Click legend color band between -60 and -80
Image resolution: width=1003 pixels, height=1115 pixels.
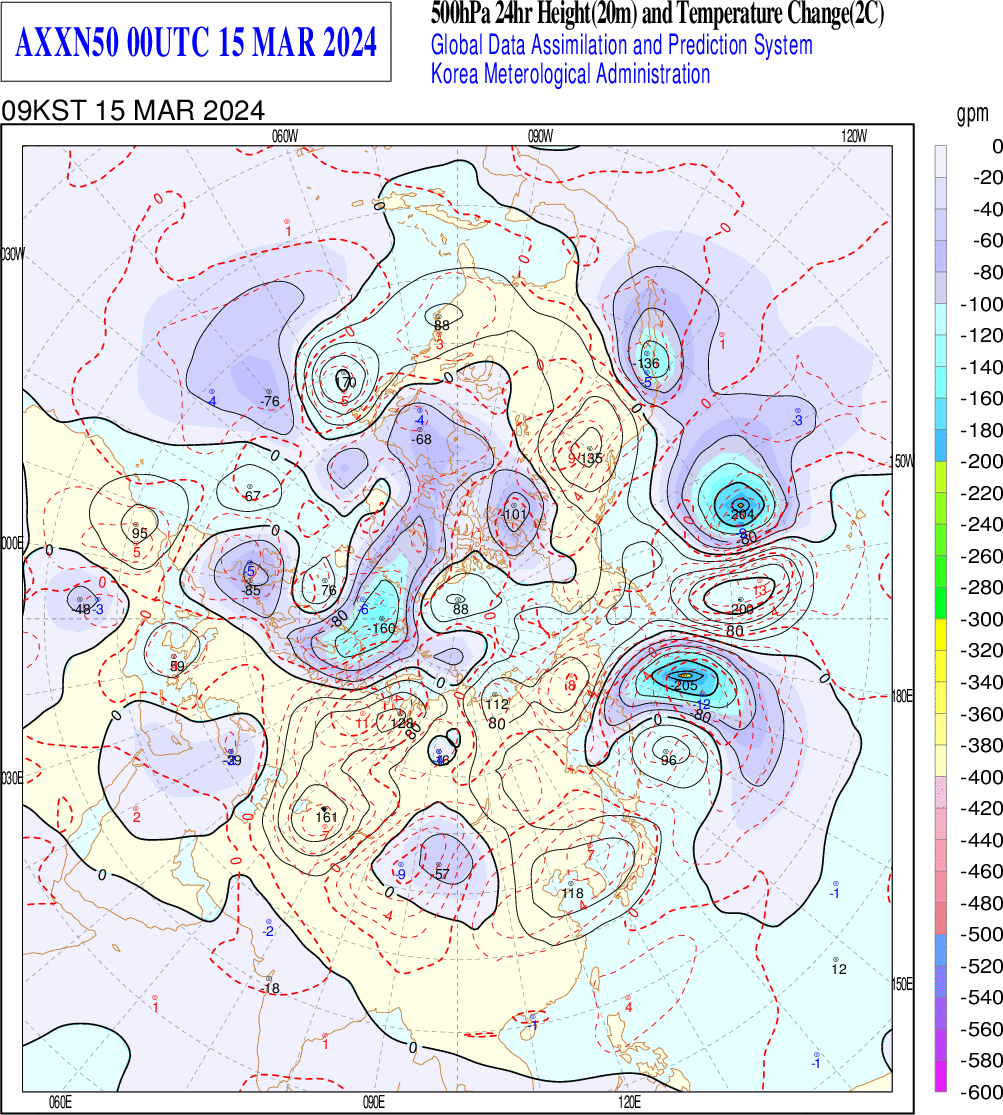(940, 257)
